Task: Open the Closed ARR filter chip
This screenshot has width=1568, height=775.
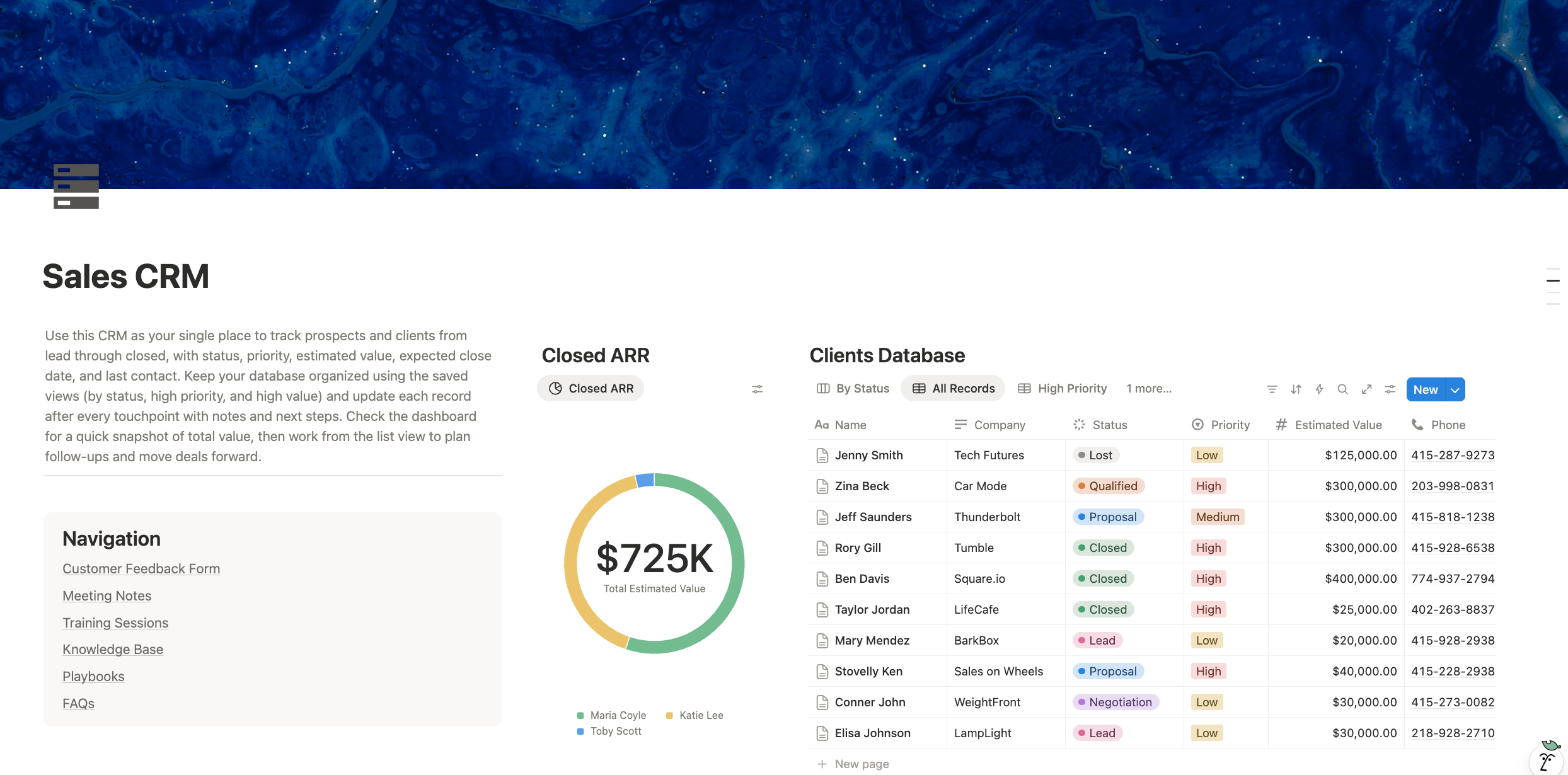Action: point(590,388)
